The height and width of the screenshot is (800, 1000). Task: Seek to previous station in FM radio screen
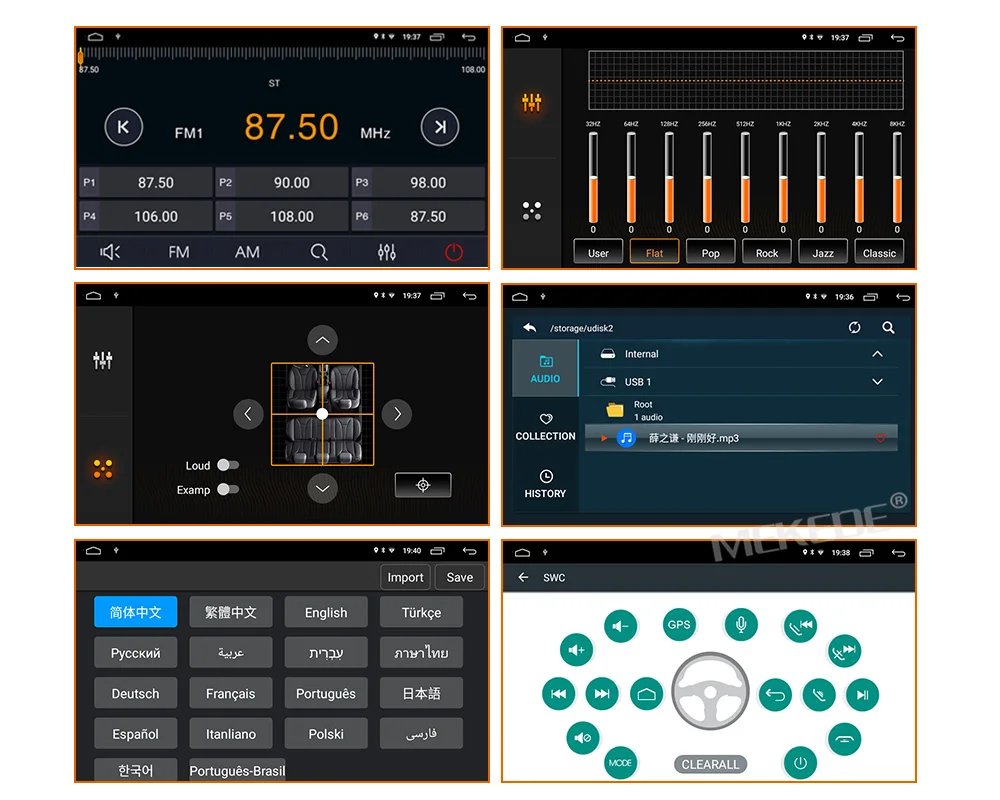click(124, 127)
